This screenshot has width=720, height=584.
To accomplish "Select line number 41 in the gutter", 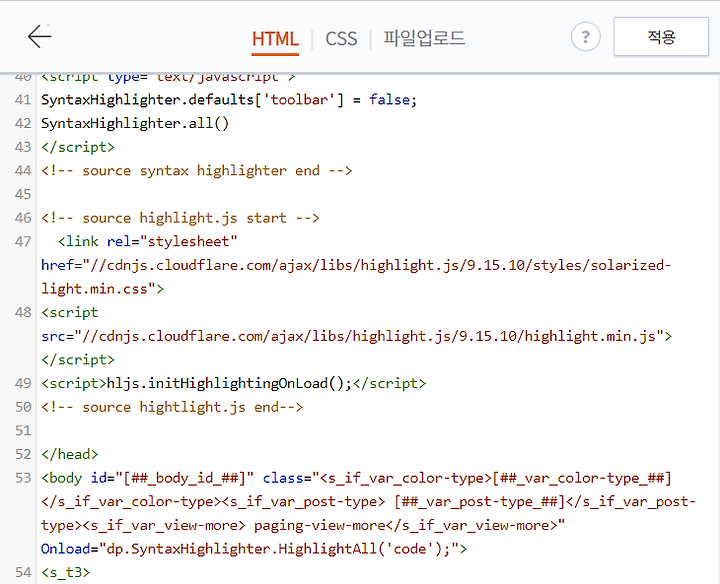I will coord(23,100).
